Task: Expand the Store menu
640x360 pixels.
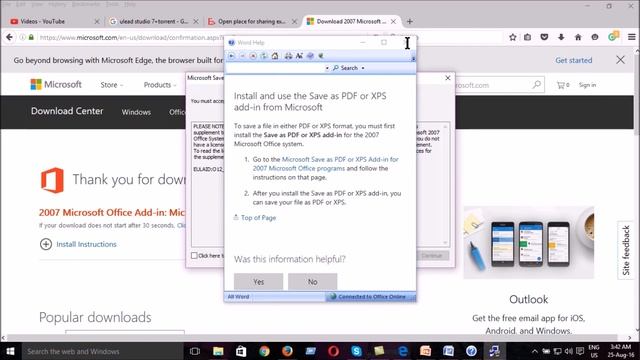Action: [x=111, y=85]
